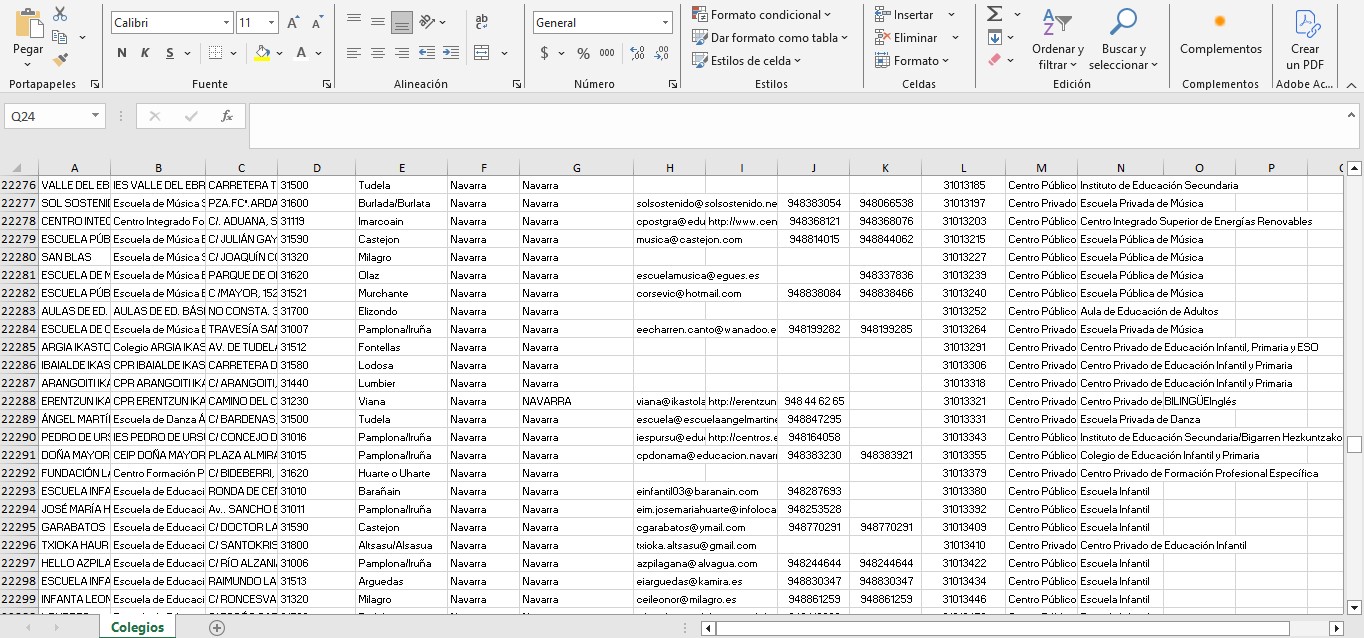
Task: Click the Merge and Center icon
Action: click(482, 53)
